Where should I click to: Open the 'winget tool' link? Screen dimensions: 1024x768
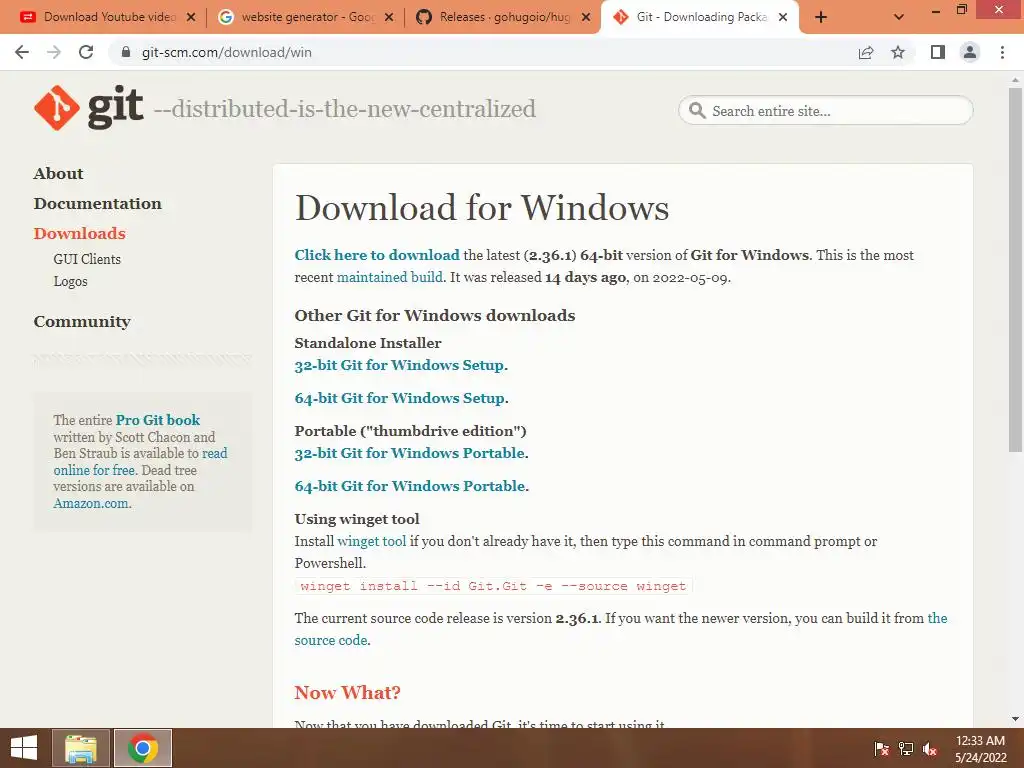(372, 541)
